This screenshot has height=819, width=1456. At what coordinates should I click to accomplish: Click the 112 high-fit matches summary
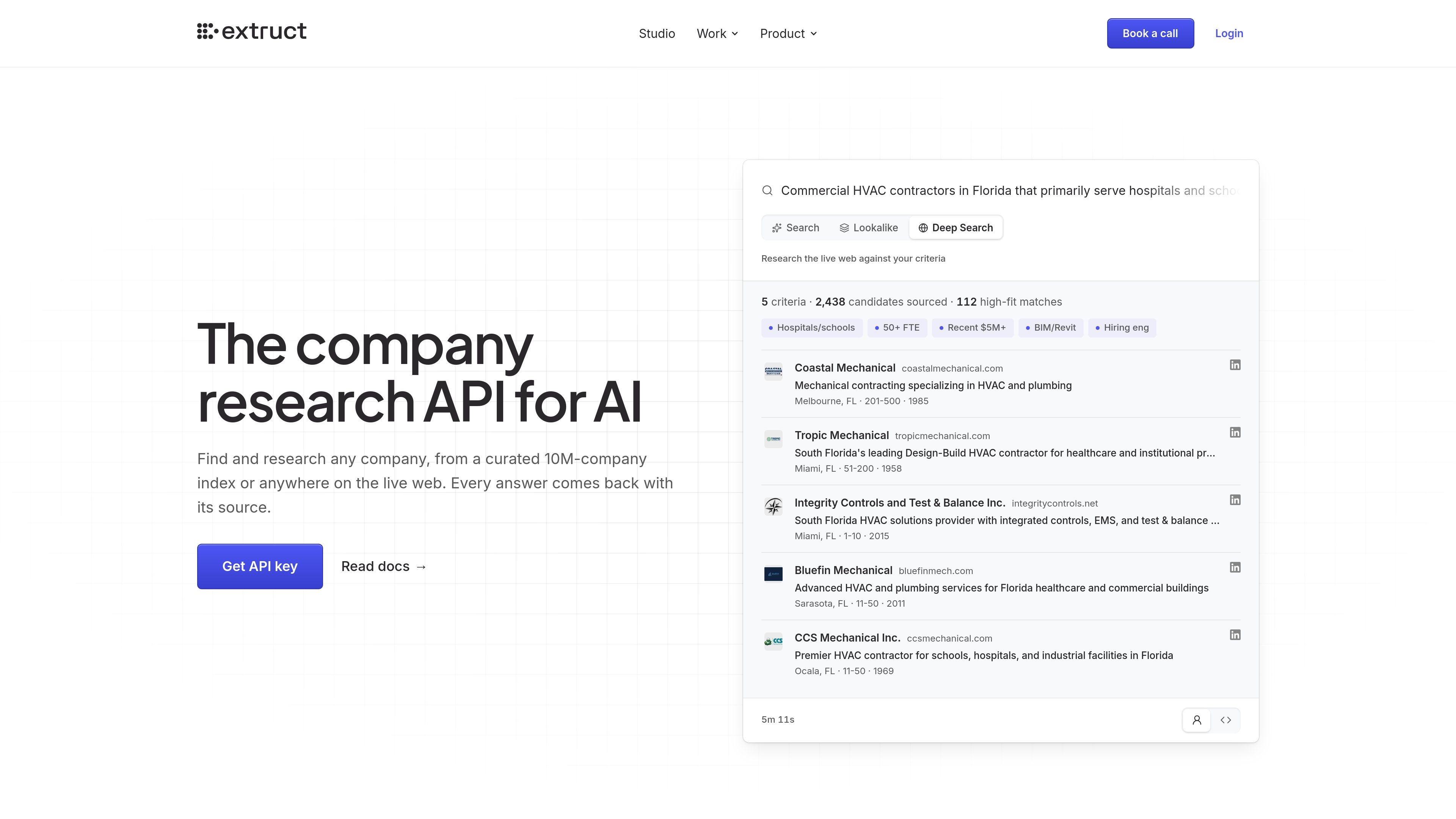[x=1009, y=302]
